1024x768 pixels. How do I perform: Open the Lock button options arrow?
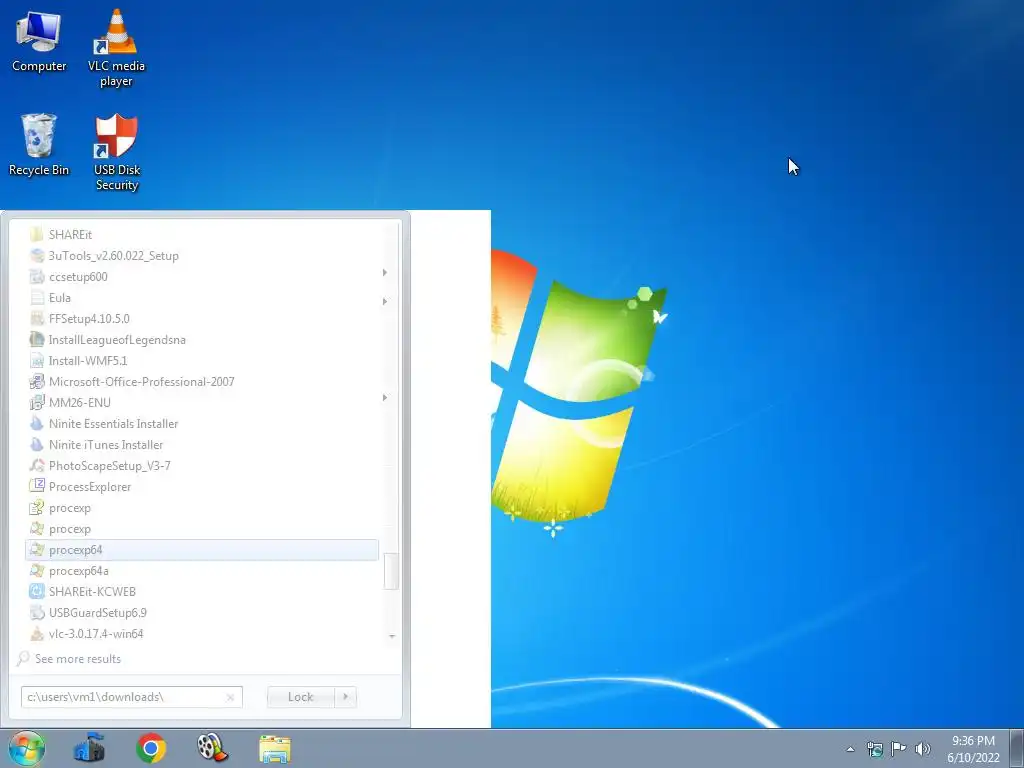pos(345,697)
